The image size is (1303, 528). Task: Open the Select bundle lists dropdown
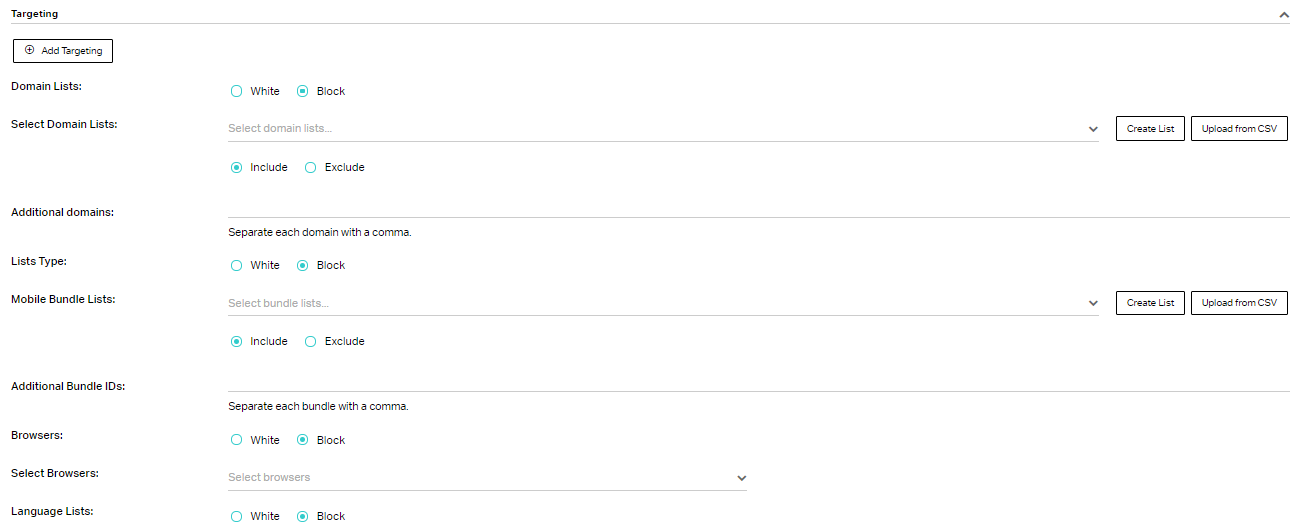pyautogui.click(x=663, y=303)
